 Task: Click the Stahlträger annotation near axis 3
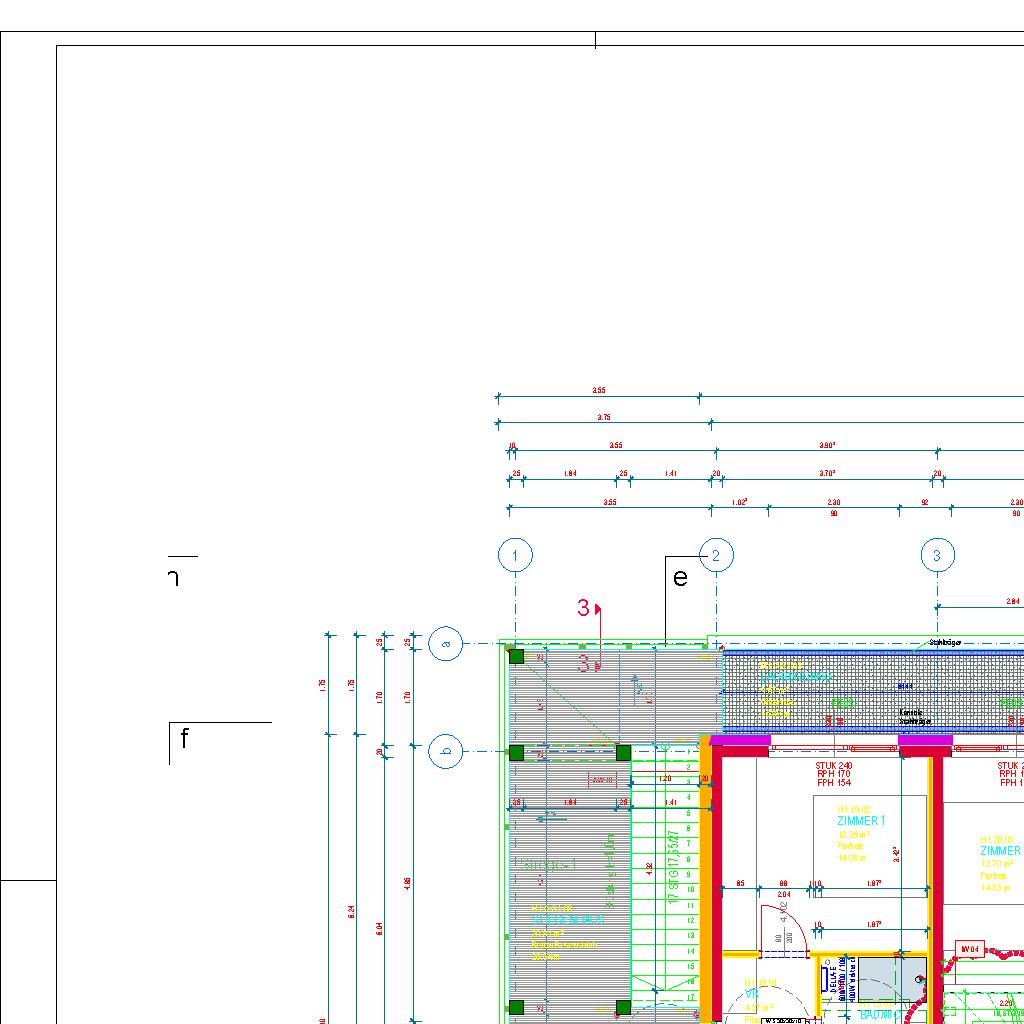coord(944,643)
